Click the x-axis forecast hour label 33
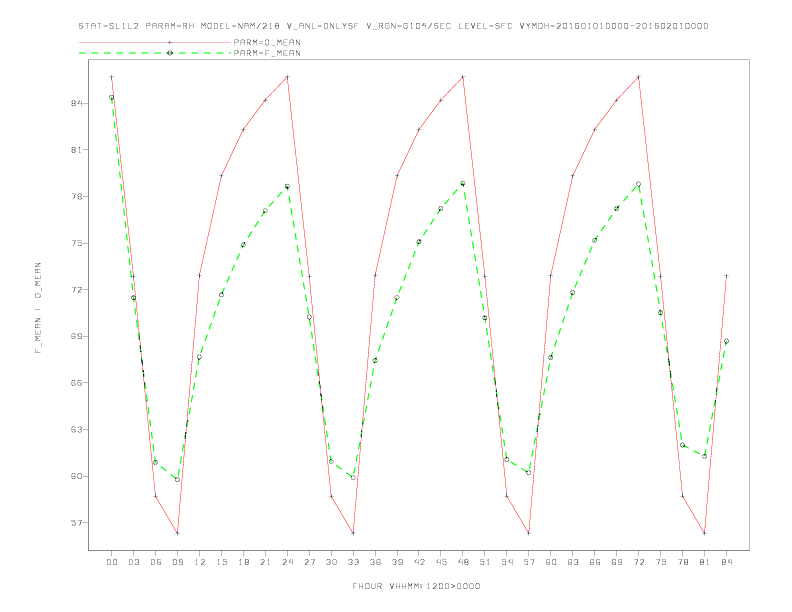This screenshot has height=612, width=792. [353, 562]
